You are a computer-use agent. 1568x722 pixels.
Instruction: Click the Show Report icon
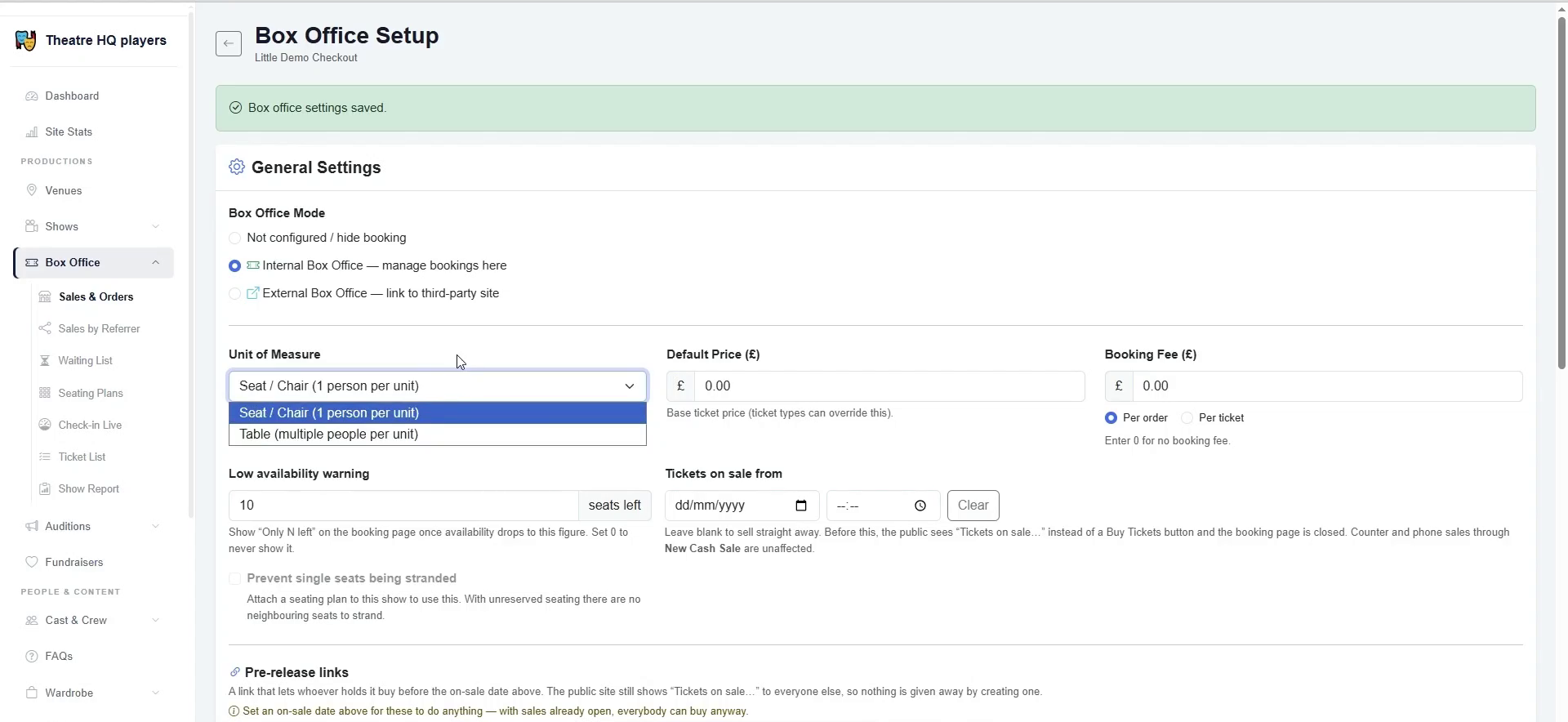coord(45,488)
